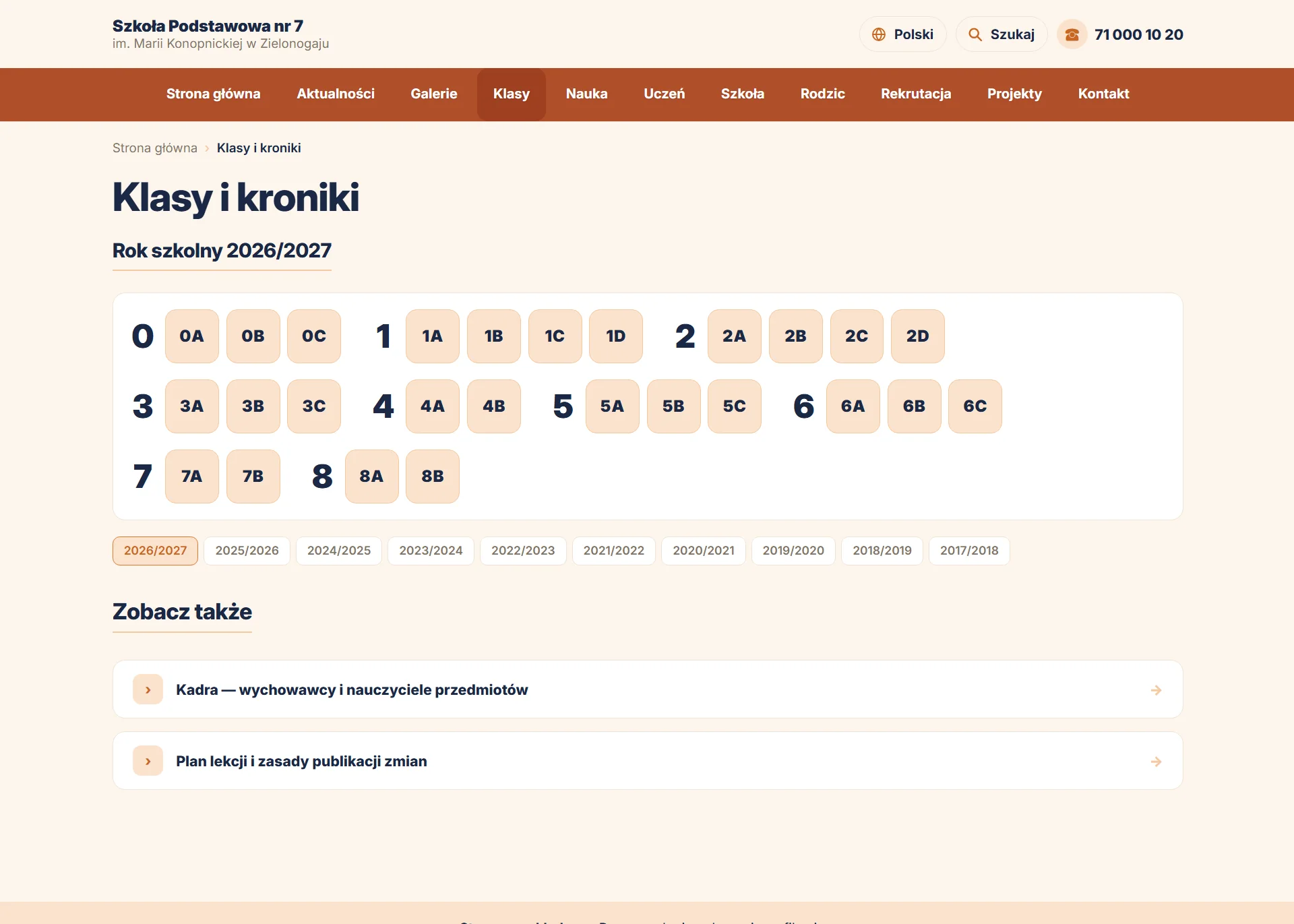Screen dimensions: 1294x924
Task: Open class 0A chronicle
Action: [192, 336]
